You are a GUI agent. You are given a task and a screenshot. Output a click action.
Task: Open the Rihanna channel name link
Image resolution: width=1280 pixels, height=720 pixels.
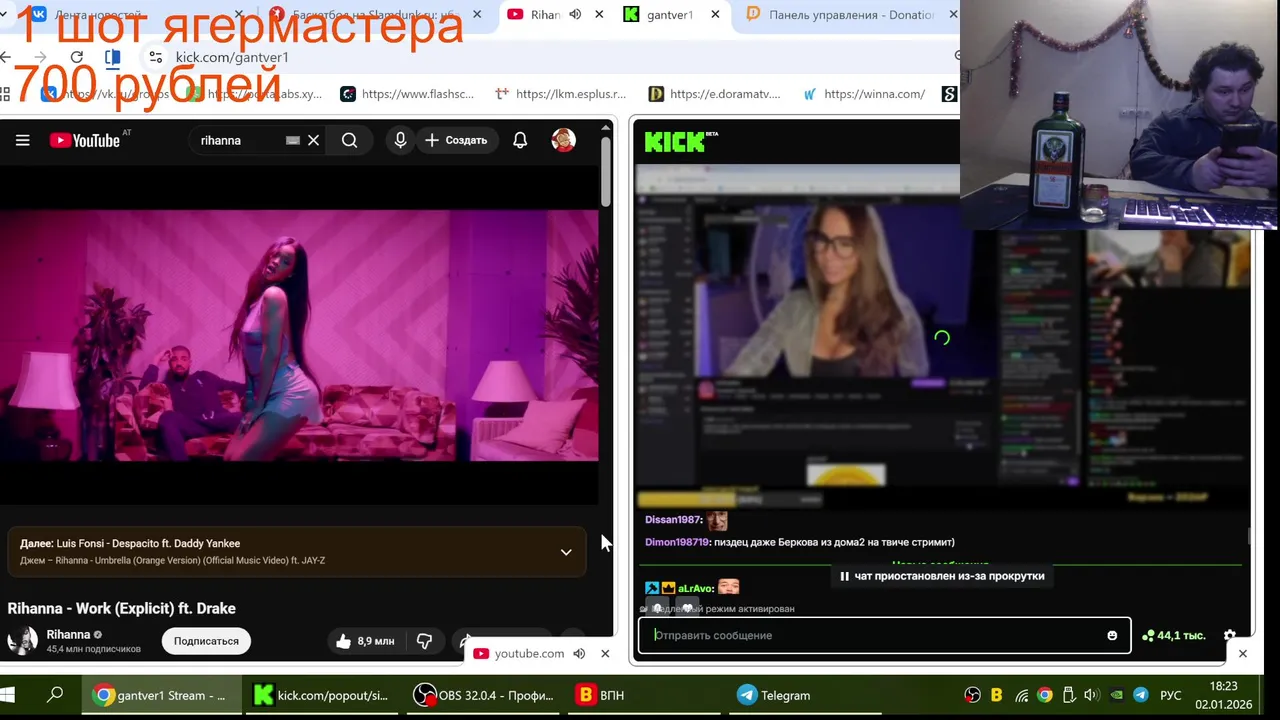pyautogui.click(x=68, y=635)
